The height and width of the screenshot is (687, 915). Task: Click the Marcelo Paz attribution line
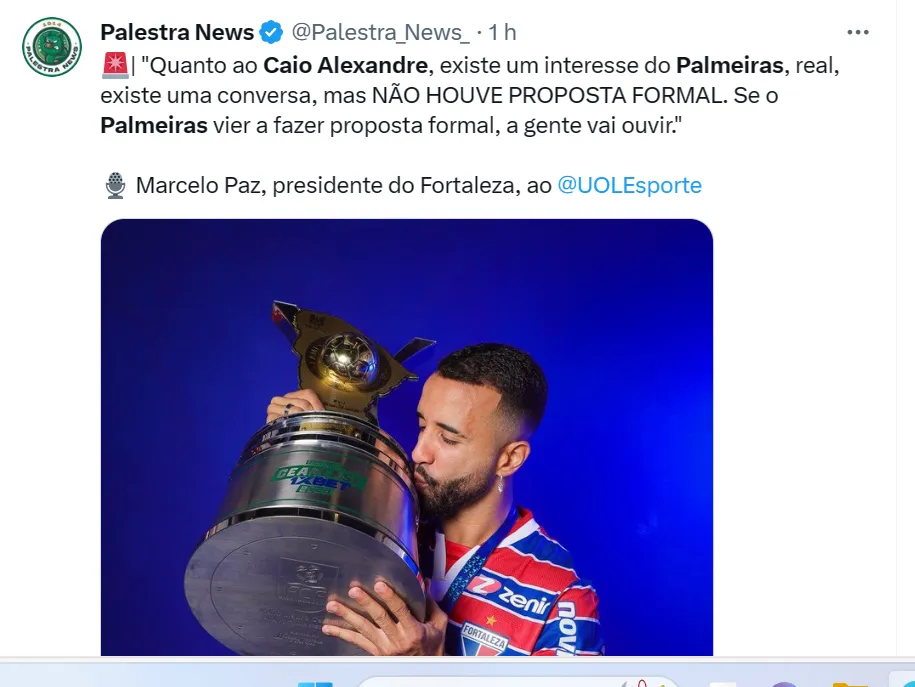click(x=403, y=185)
